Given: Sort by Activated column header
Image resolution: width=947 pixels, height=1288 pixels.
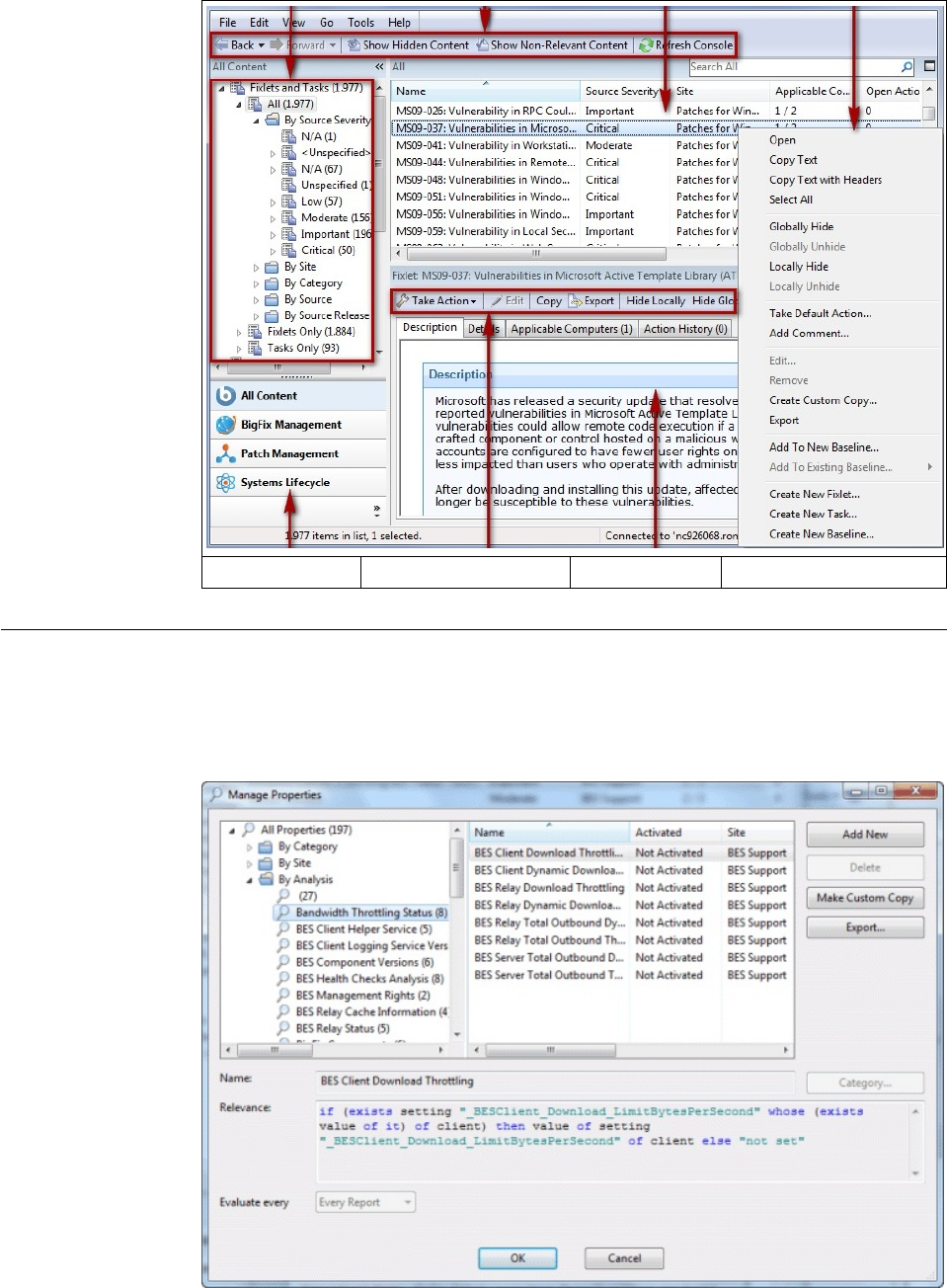Looking at the screenshot, I should tap(676, 833).
